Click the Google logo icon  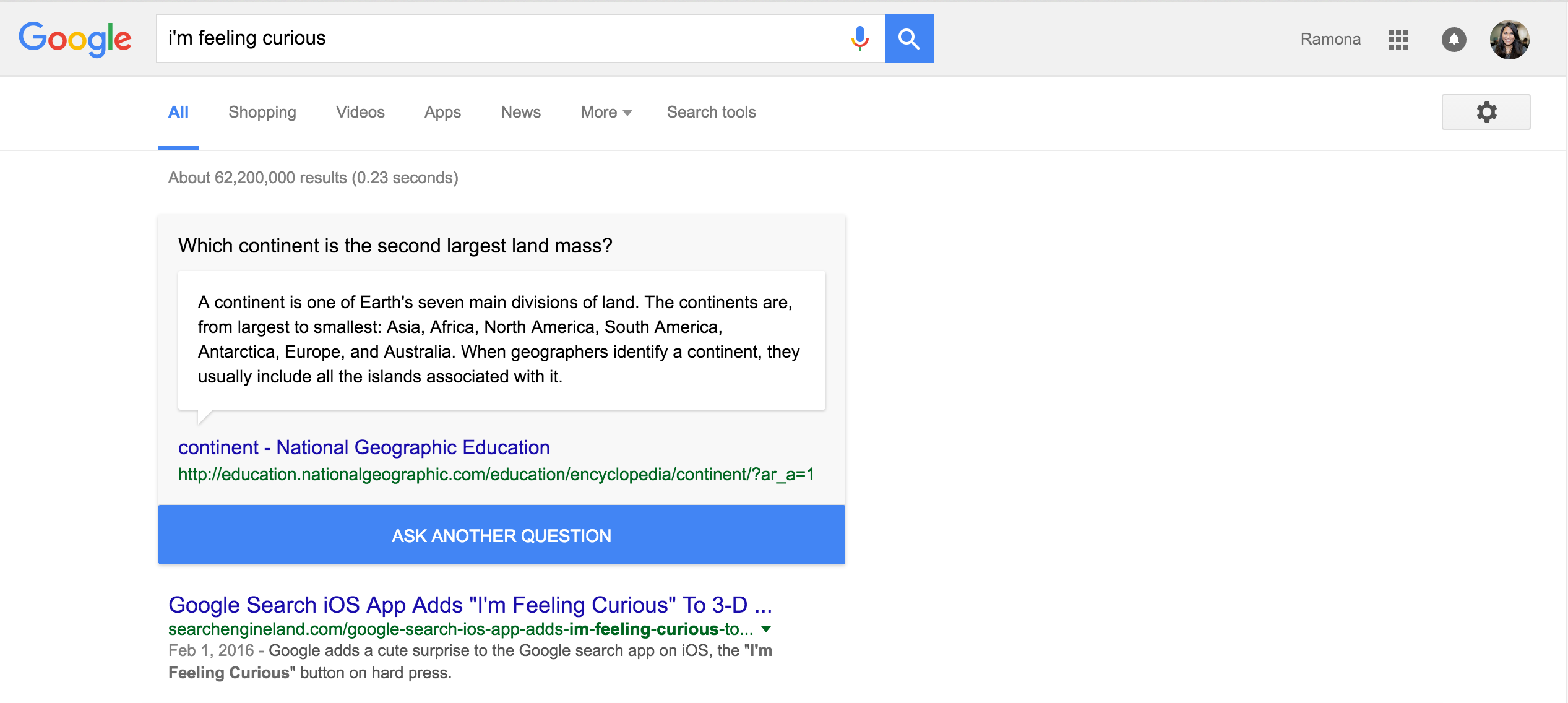click(76, 38)
